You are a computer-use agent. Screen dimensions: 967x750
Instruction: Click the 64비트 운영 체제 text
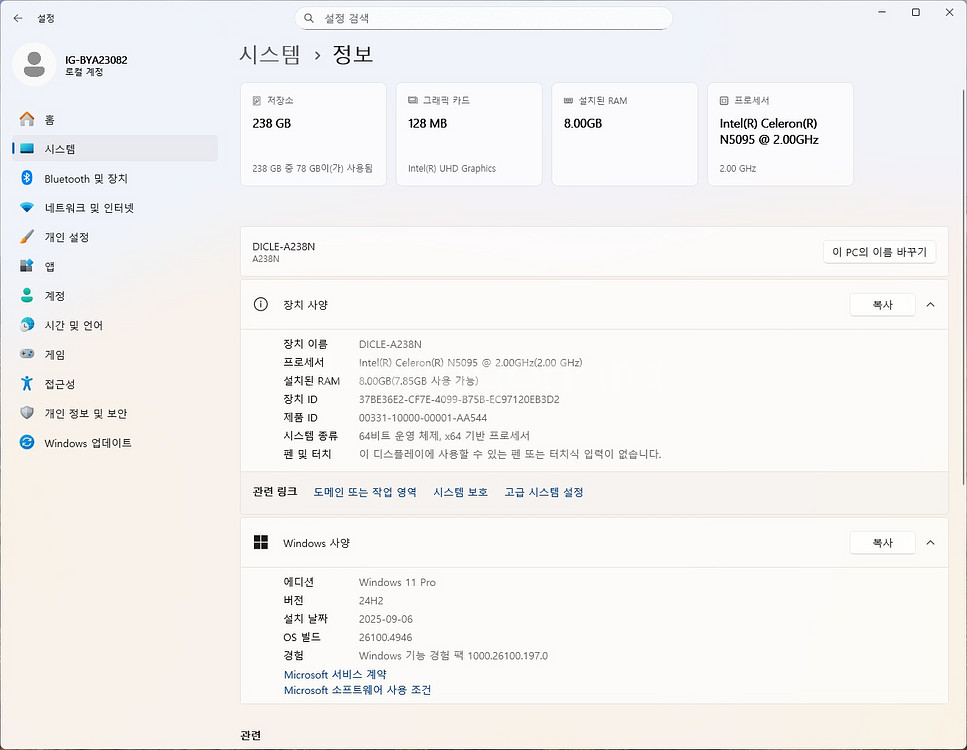point(444,436)
